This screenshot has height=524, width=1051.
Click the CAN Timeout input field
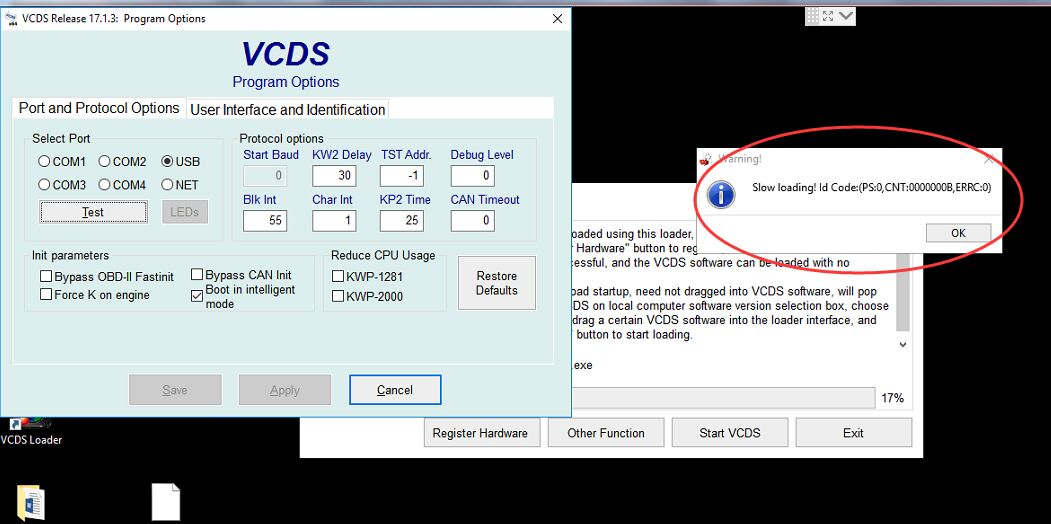tap(473, 220)
